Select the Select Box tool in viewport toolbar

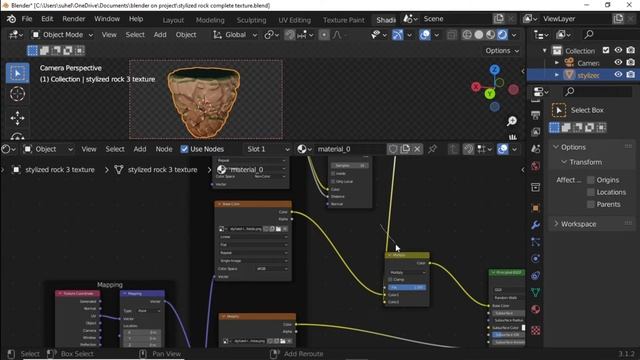click(x=17, y=73)
